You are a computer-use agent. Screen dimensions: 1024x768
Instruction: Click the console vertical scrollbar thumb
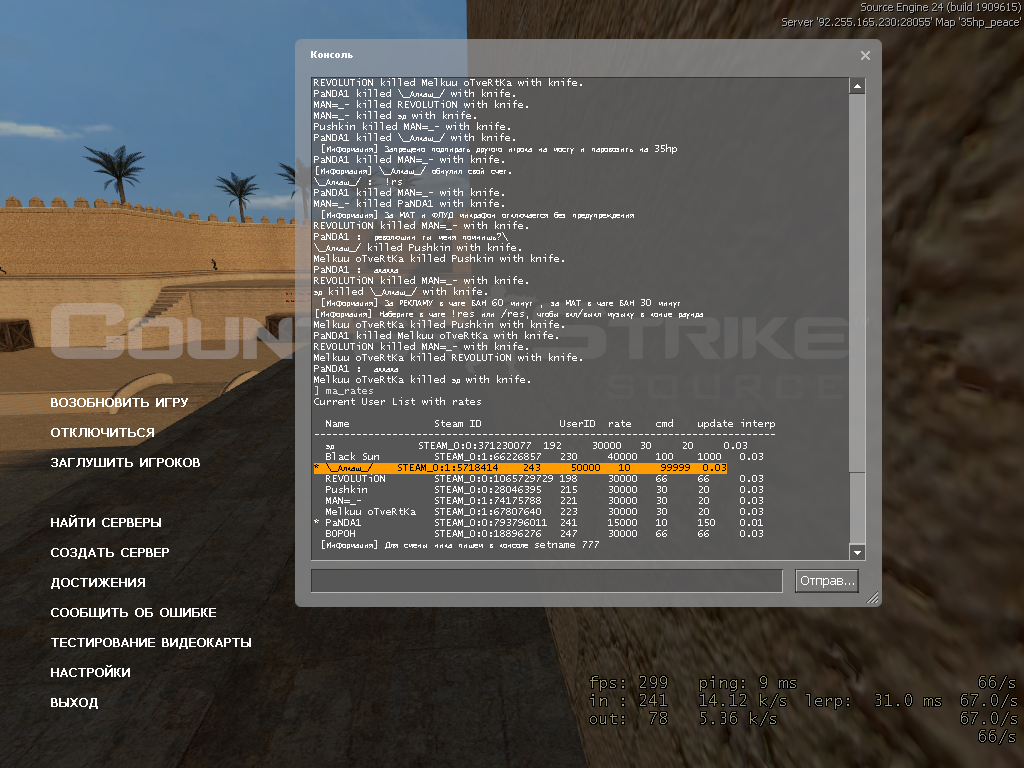click(857, 507)
